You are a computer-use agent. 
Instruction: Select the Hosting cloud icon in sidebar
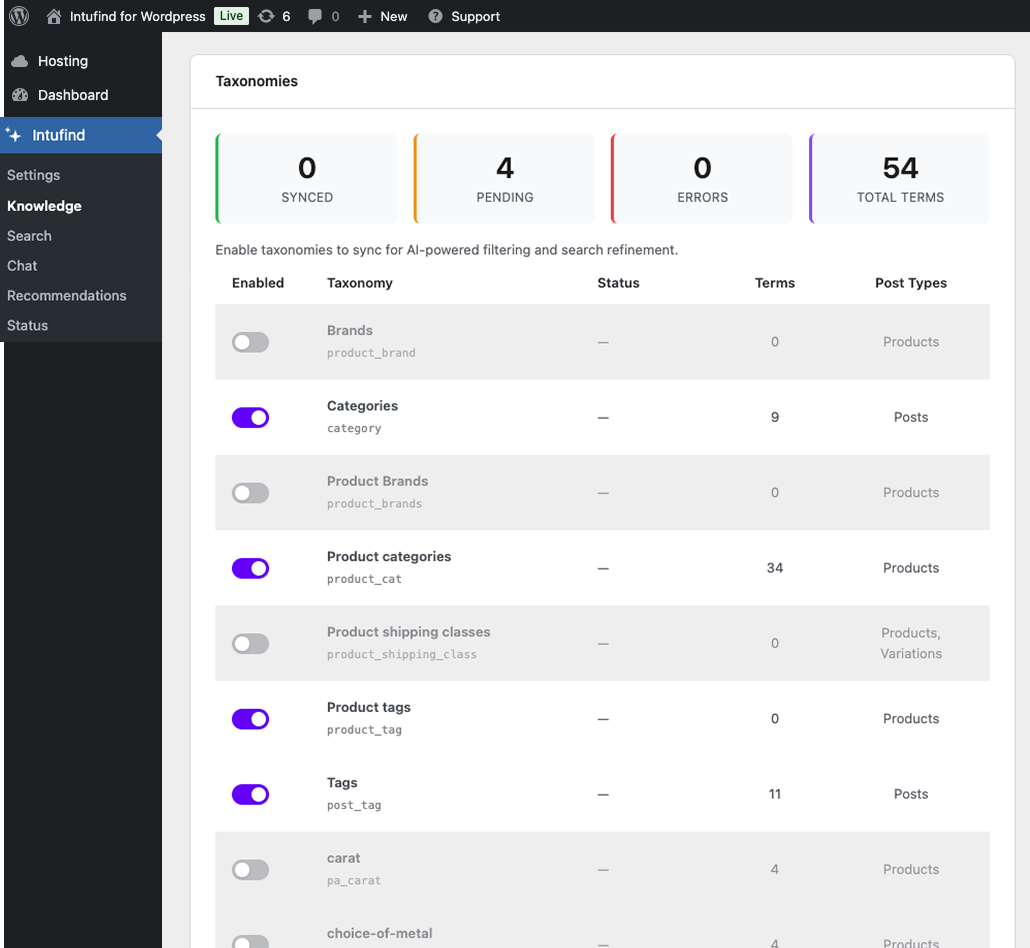tap(18, 60)
